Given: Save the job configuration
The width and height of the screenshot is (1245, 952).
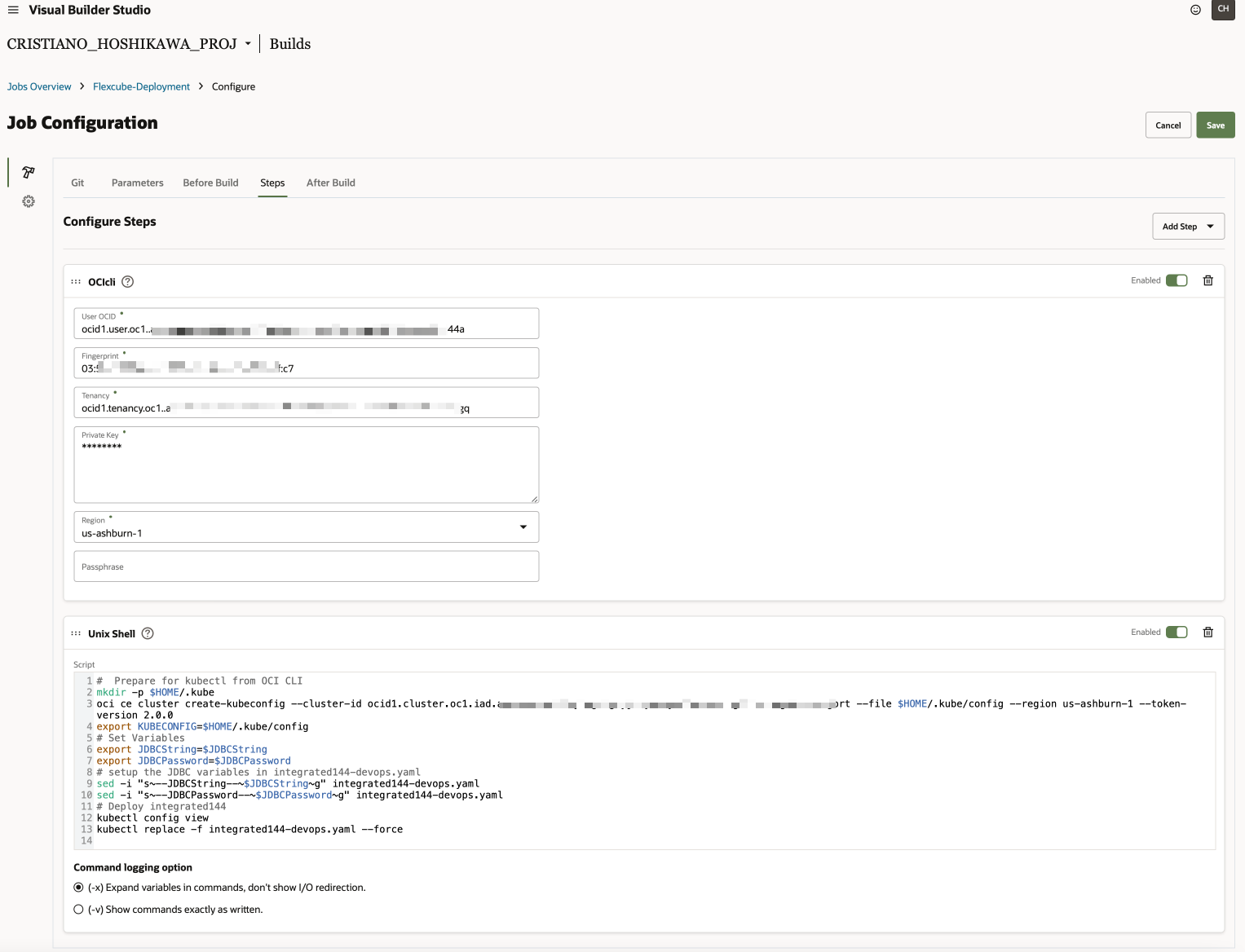Looking at the screenshot, I should pyautogui.click(x=1215, y=125).
